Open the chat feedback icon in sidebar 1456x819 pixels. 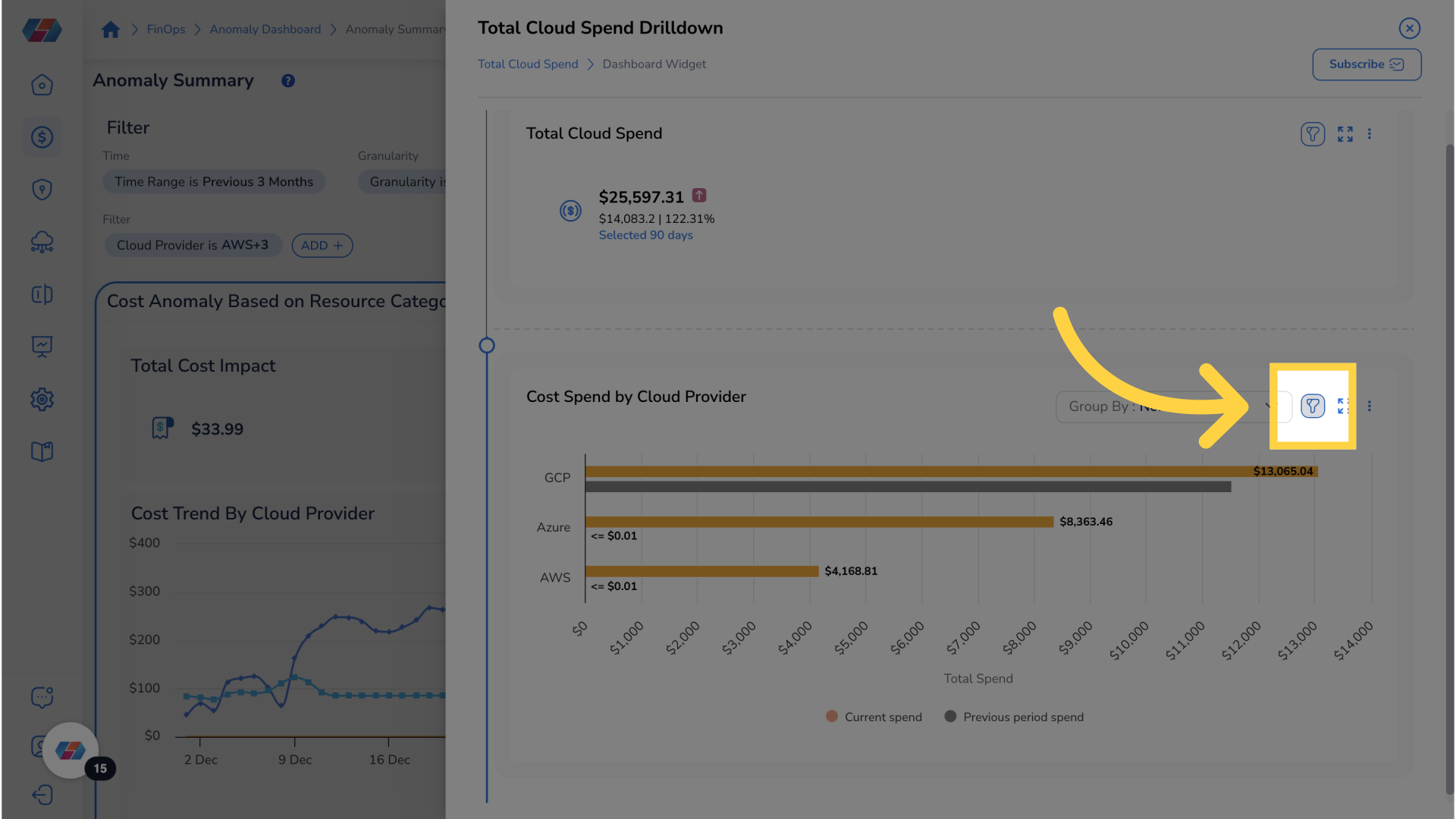click(42, 697)
